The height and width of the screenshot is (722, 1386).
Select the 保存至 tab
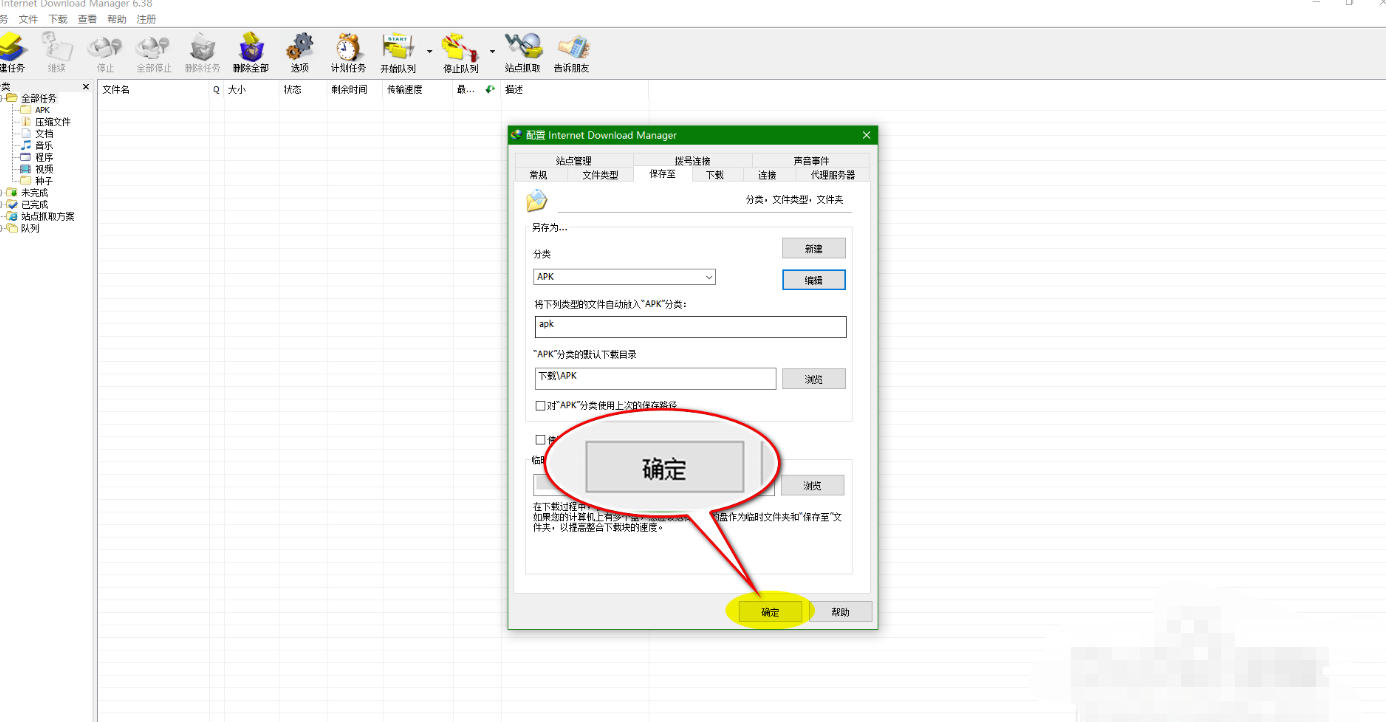662,174
